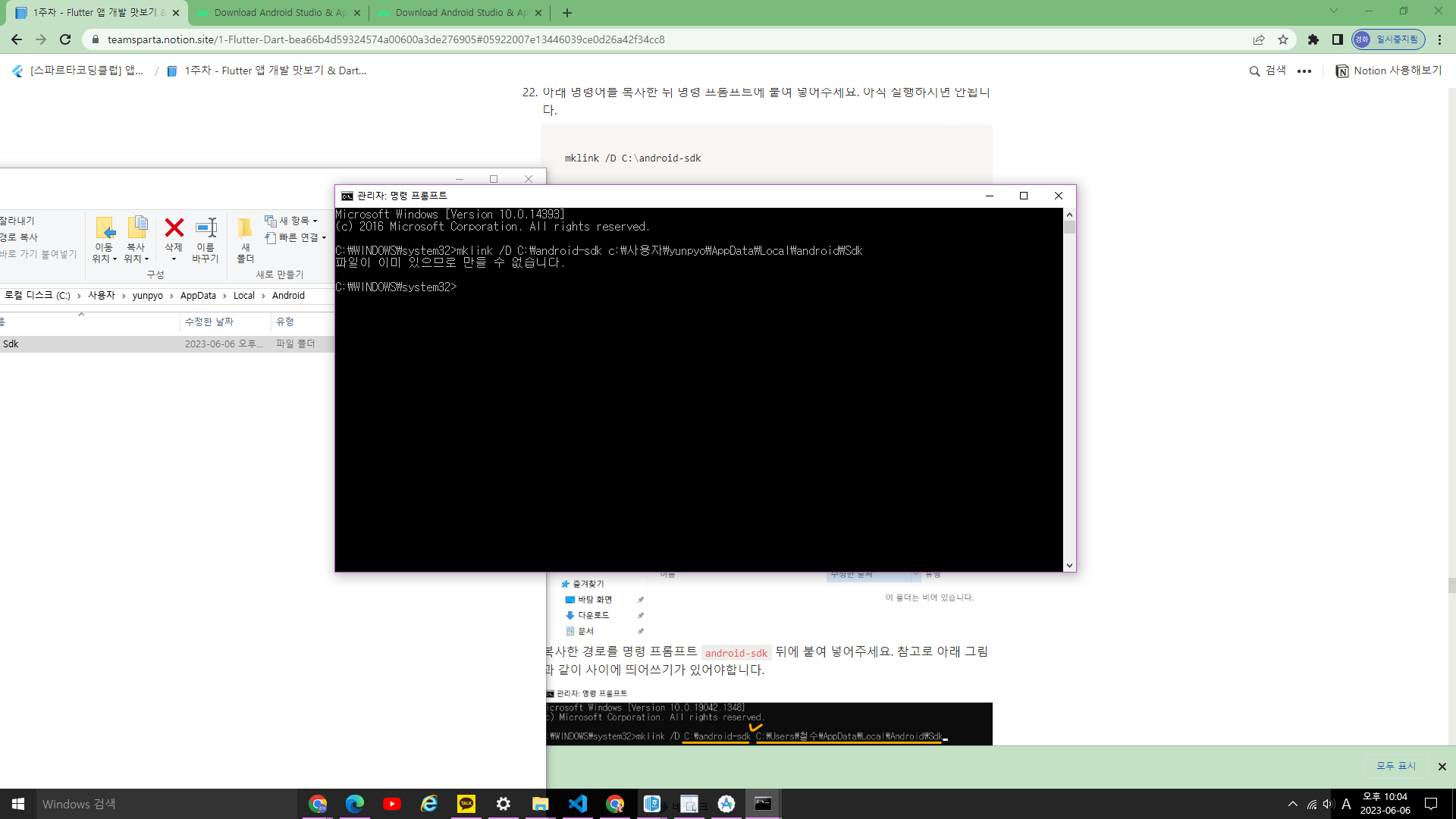Image resolution: width=1456 pixels, height=819 pixels.
Task: Close the 1주차 Flutter browser tab
Action: tap(176, 13)
